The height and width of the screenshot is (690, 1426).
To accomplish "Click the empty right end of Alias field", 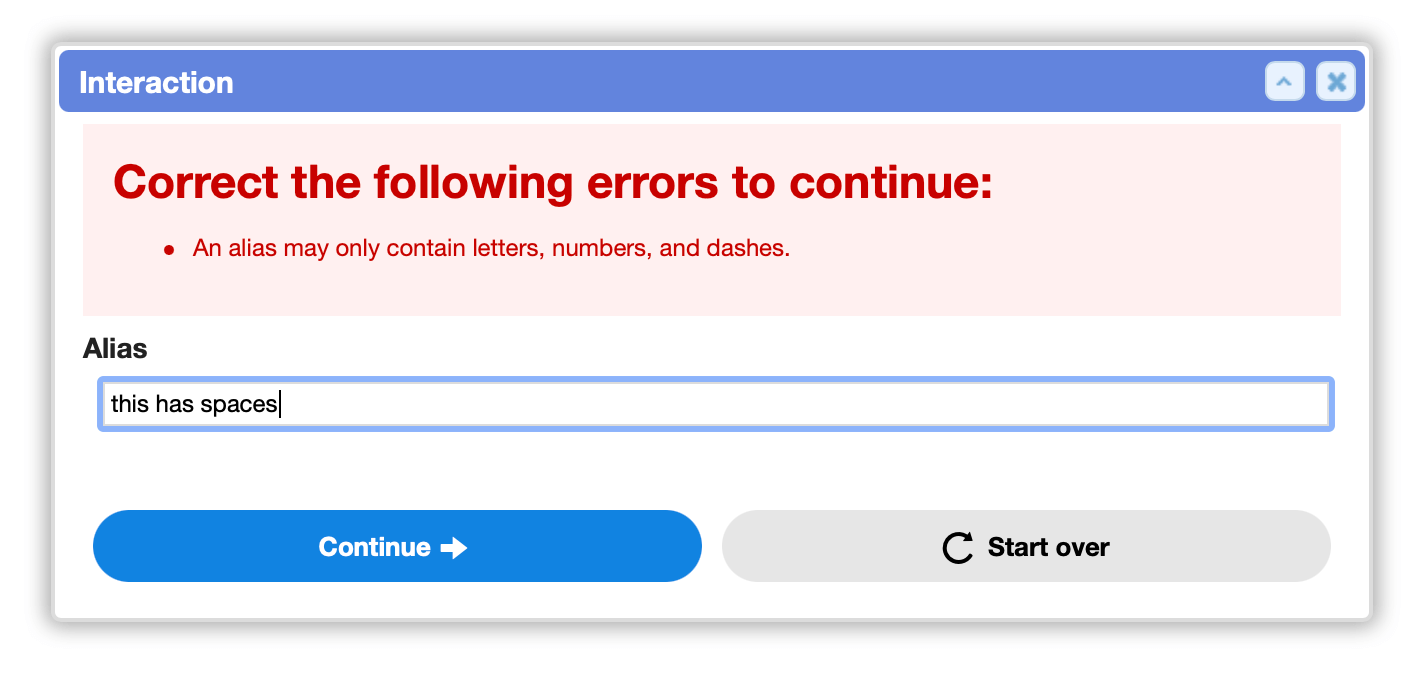I will (800, 404).
